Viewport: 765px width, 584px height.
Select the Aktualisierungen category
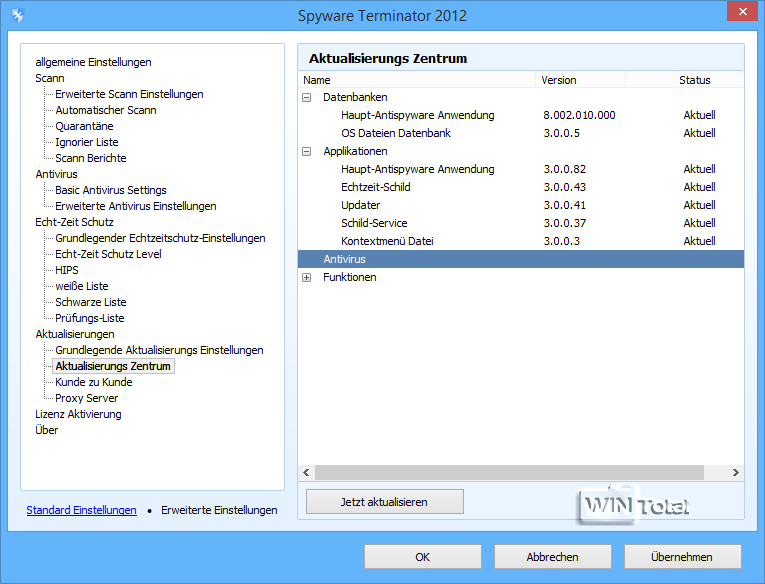click(x=75, y=334)
